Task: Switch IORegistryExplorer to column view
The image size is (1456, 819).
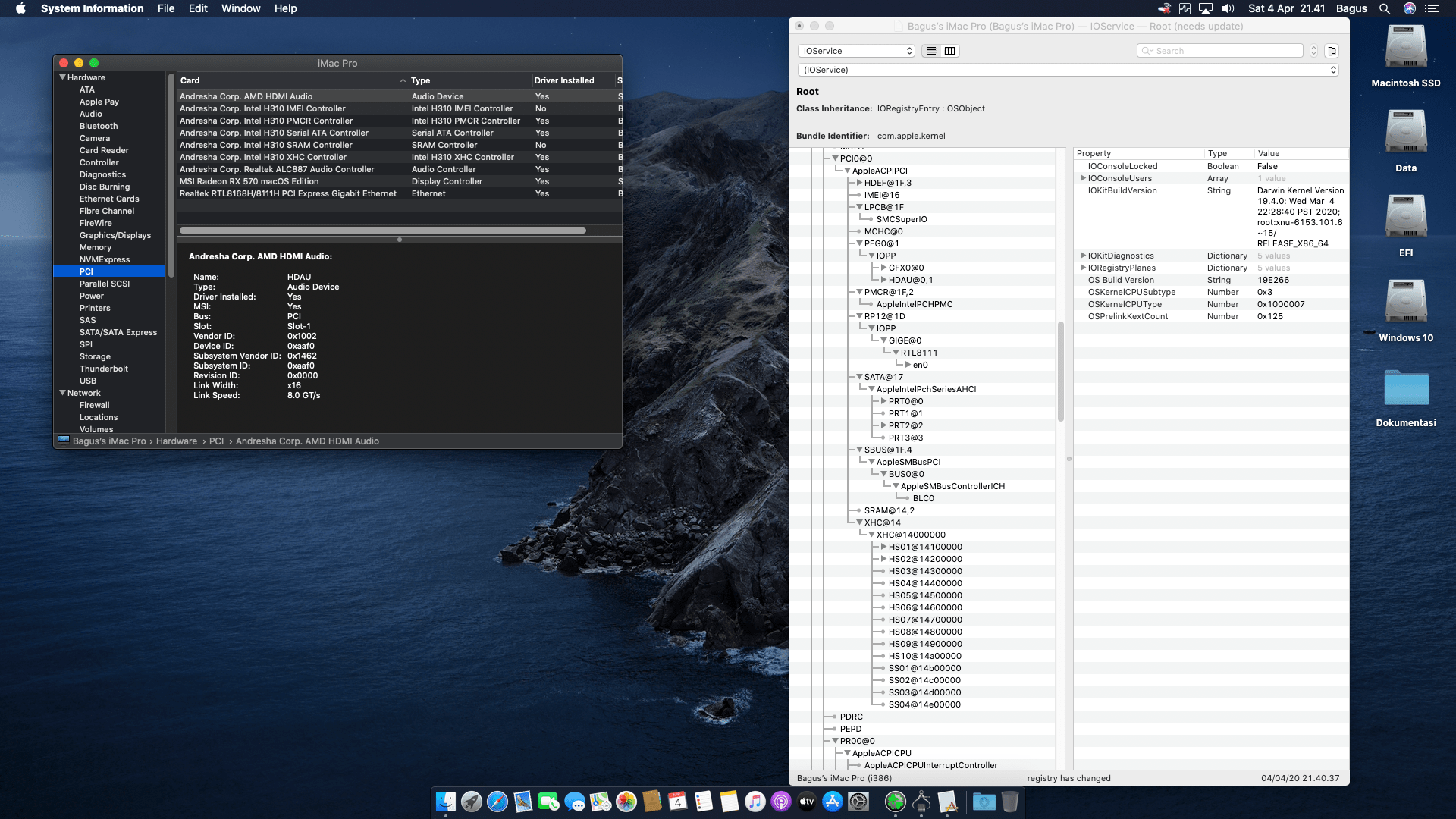Action: (x=949, y=51)
